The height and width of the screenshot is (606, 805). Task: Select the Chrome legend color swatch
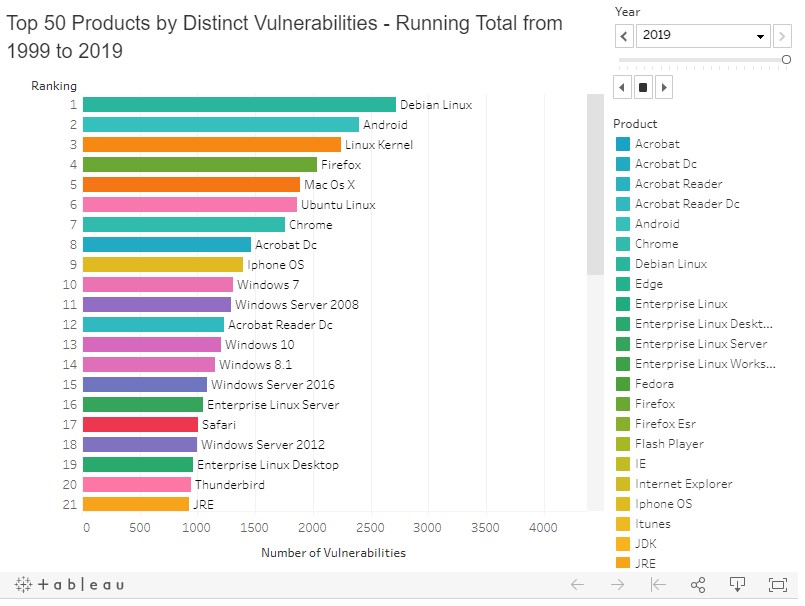point(623,244)
